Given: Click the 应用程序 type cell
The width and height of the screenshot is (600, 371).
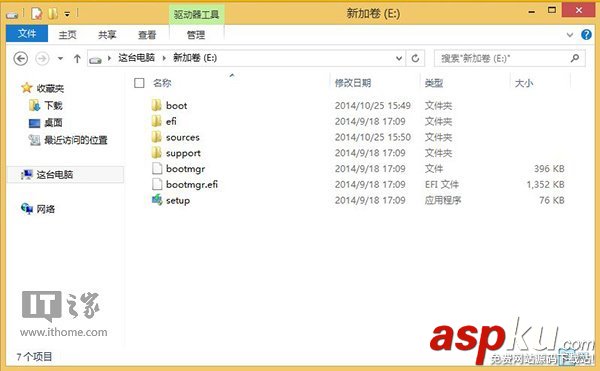Looking at the screenshot, I should (x=443, y=200).
